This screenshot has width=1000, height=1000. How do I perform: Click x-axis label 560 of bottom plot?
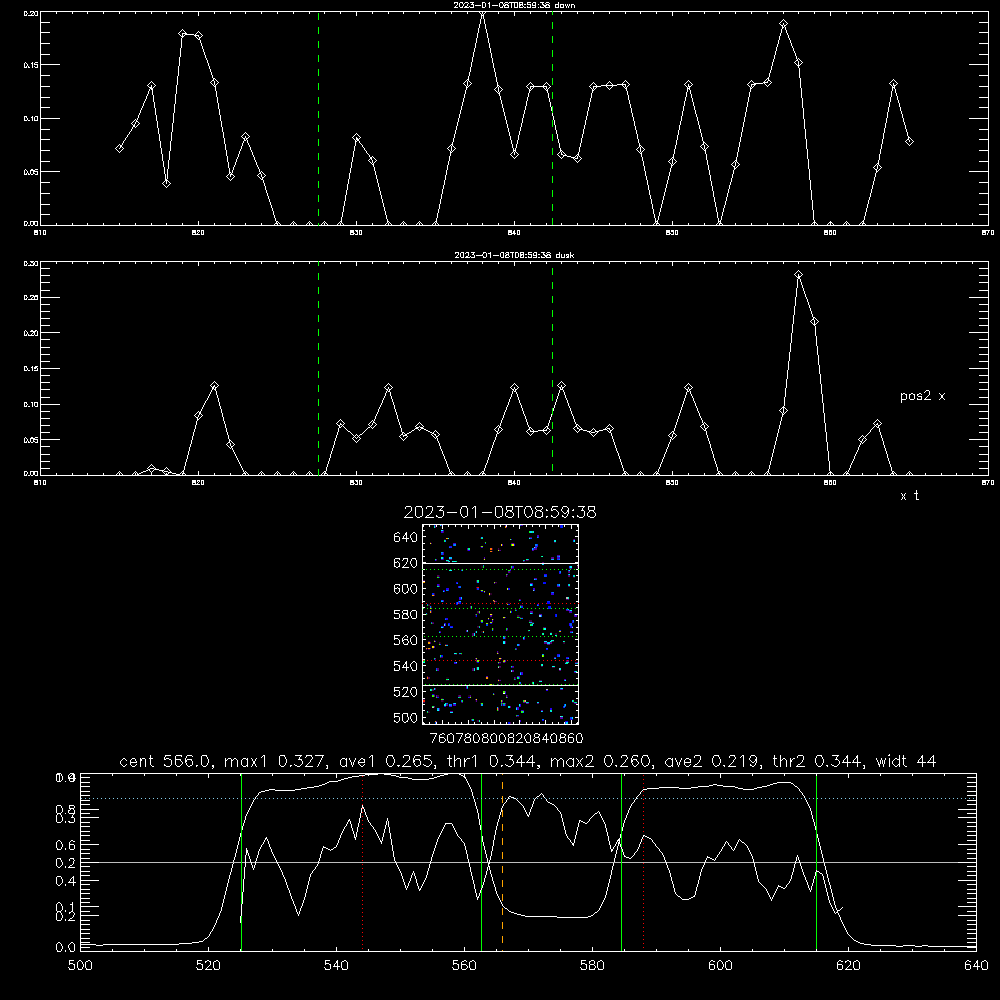pyautogui.click(x=464, y=966)
